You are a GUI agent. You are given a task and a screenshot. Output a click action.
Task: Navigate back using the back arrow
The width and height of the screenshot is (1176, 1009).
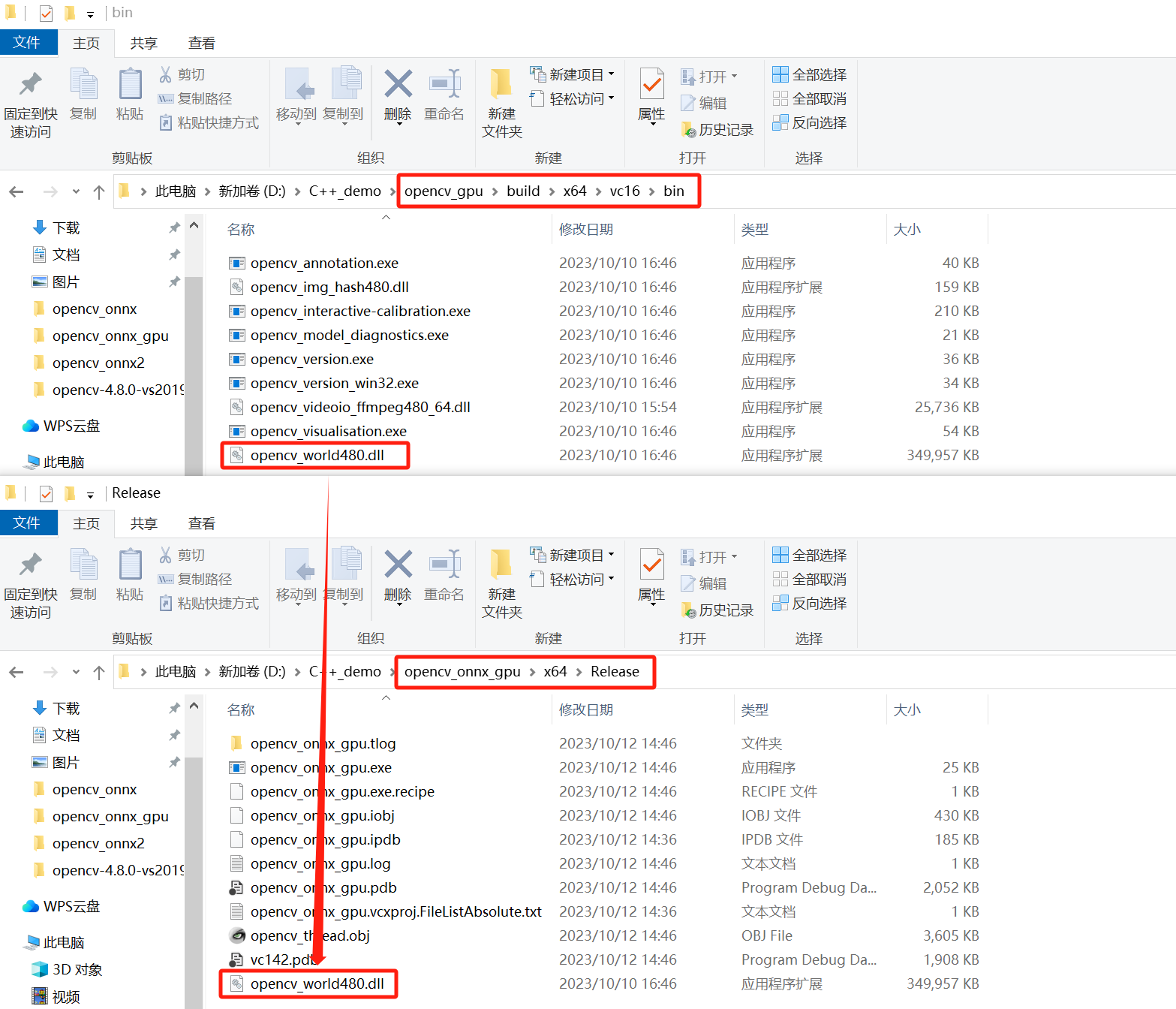pyautogui.click(x=16, y=191)
